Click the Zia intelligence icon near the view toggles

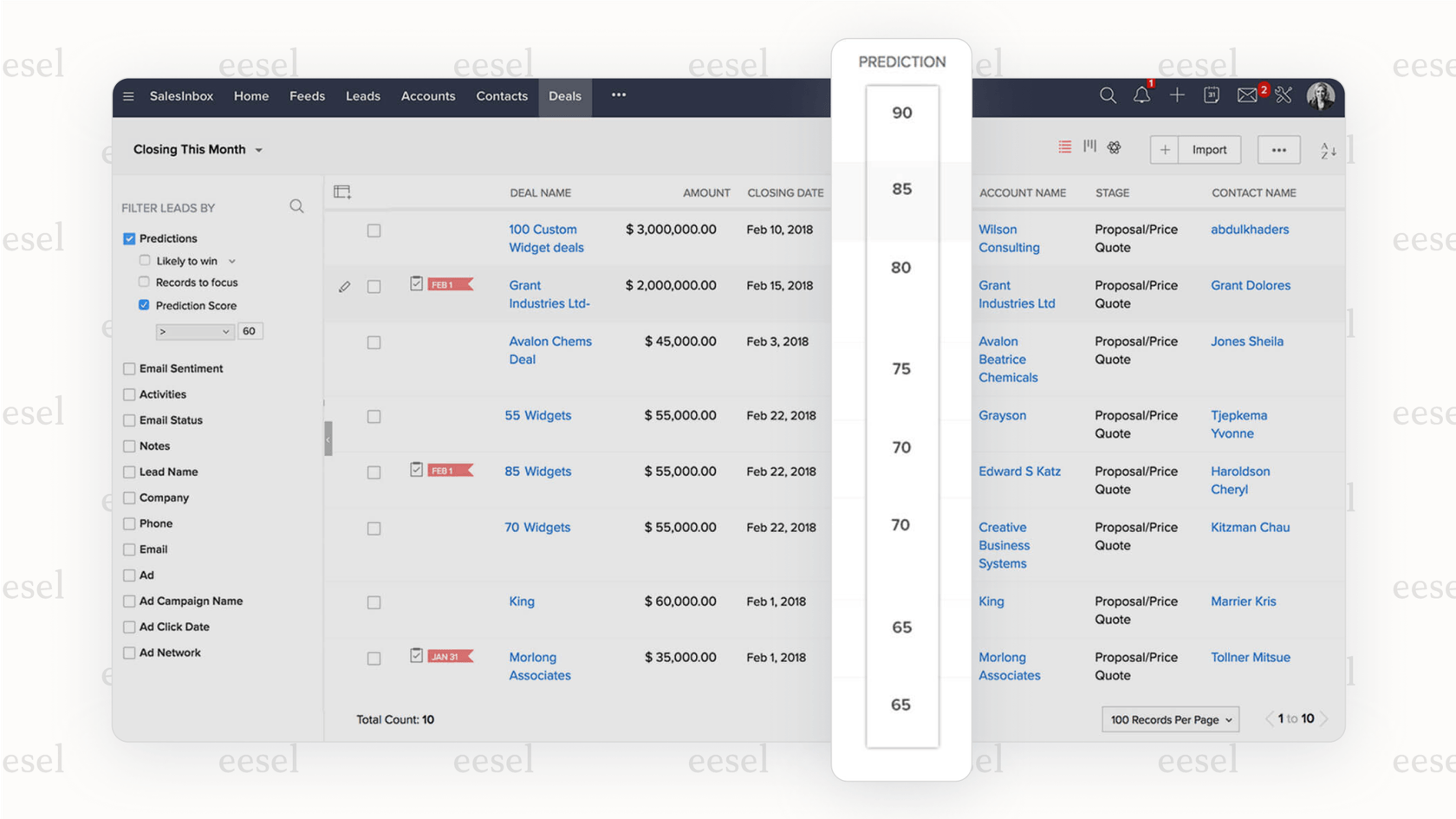point(1114,146)
